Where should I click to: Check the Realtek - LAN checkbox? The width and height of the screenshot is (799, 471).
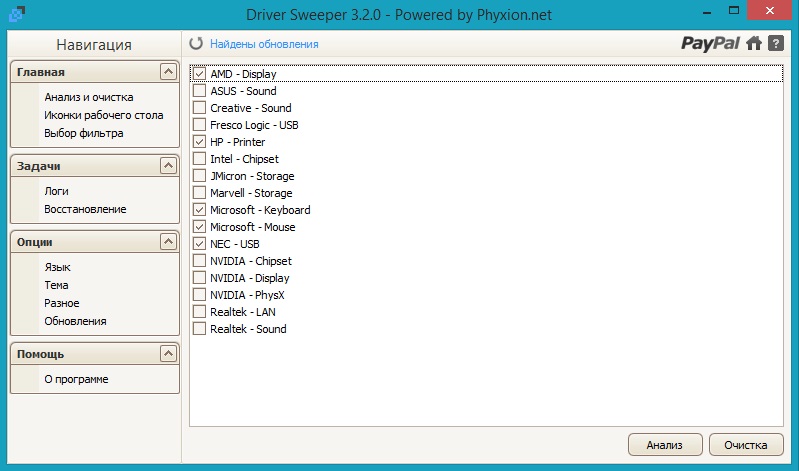pos(199,312)
